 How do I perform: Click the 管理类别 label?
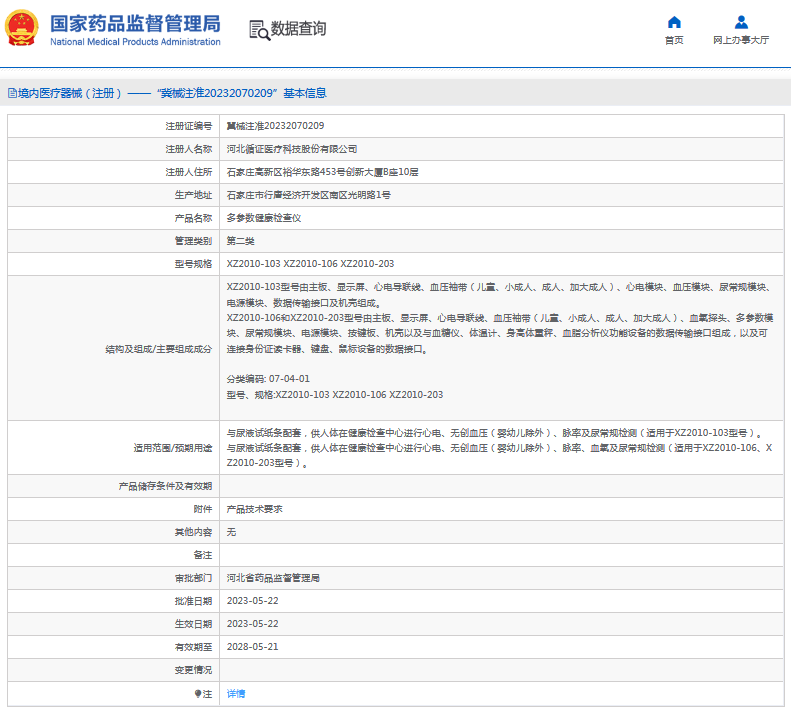(x=193, y=241)
